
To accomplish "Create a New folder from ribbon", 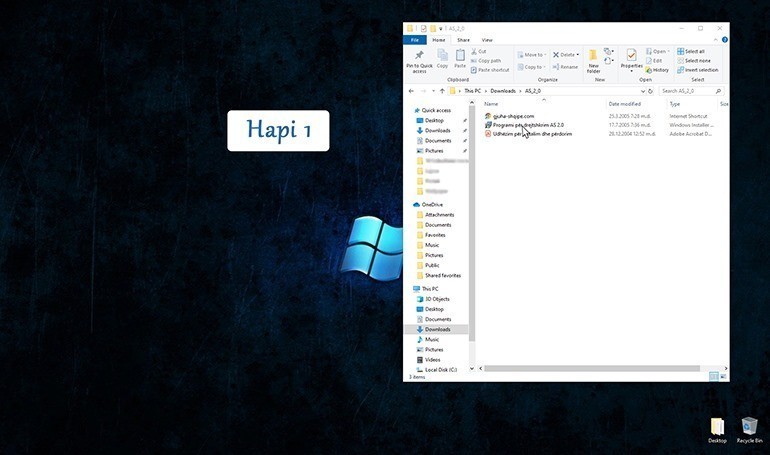I will [x=593, y=61].
